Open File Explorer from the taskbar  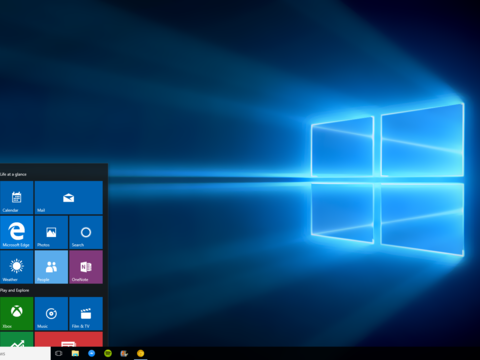coord(75,353)
